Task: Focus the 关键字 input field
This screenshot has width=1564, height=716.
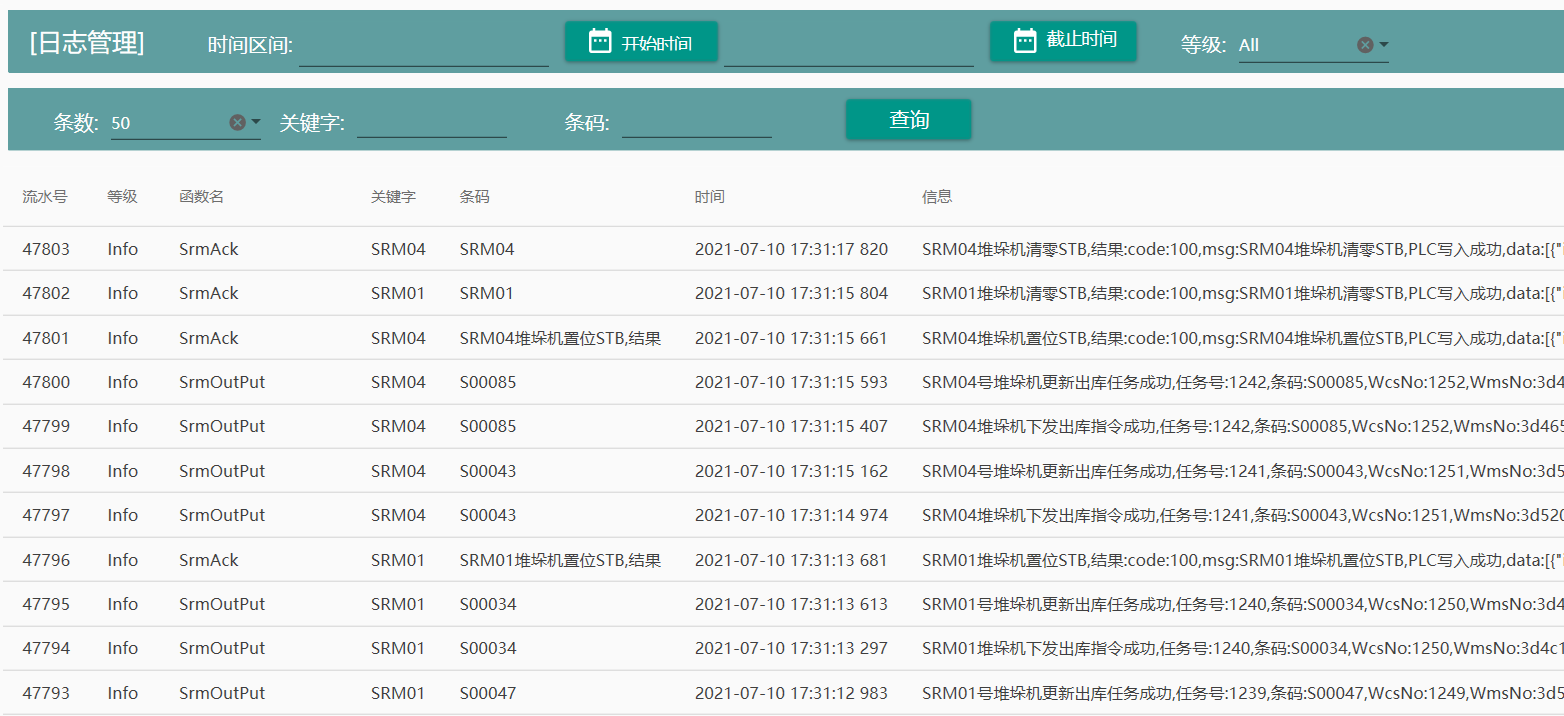Action: tap(432, 123)
